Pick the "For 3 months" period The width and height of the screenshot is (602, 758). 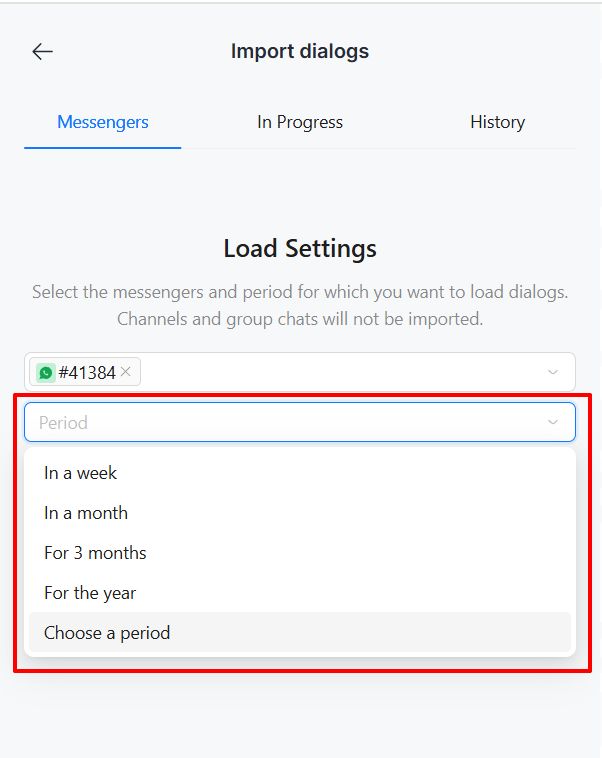[95, 553]
